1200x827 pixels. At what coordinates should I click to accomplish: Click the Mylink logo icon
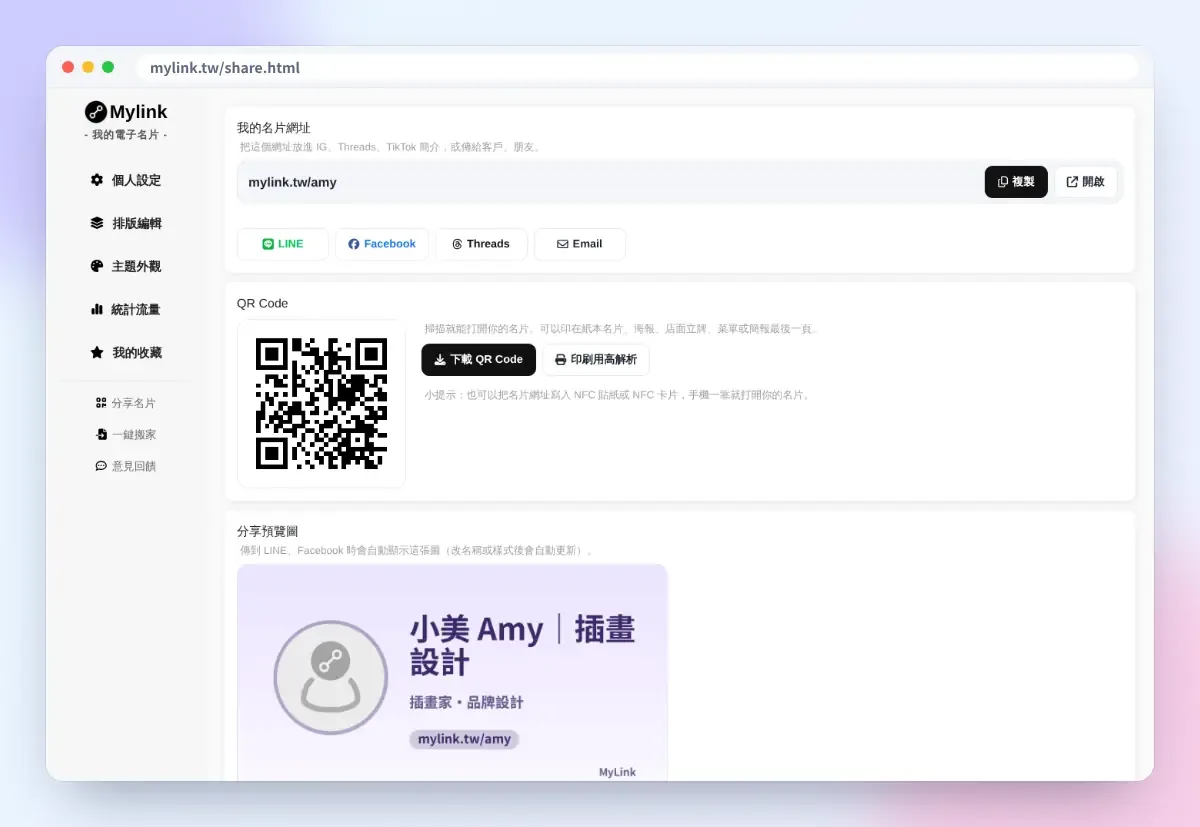pyautogui.click(x=96, y=112)
